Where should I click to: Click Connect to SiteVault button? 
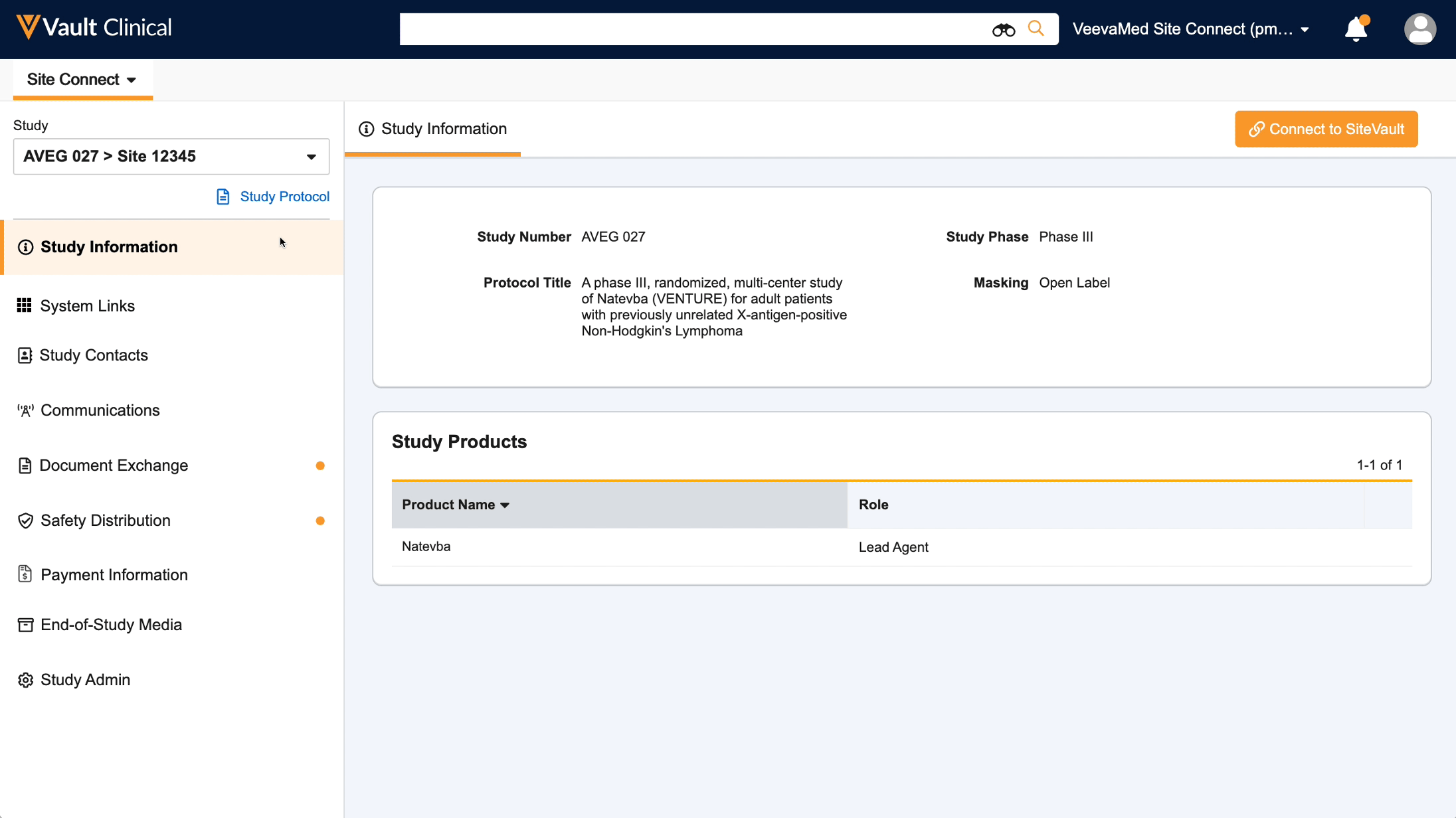coord(1326,129)
